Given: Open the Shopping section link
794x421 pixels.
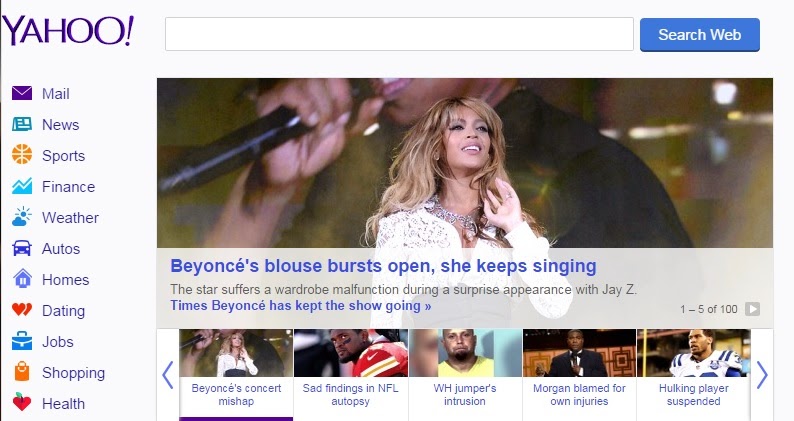Looking at the screenshot, I should click(x=73, y=373).
